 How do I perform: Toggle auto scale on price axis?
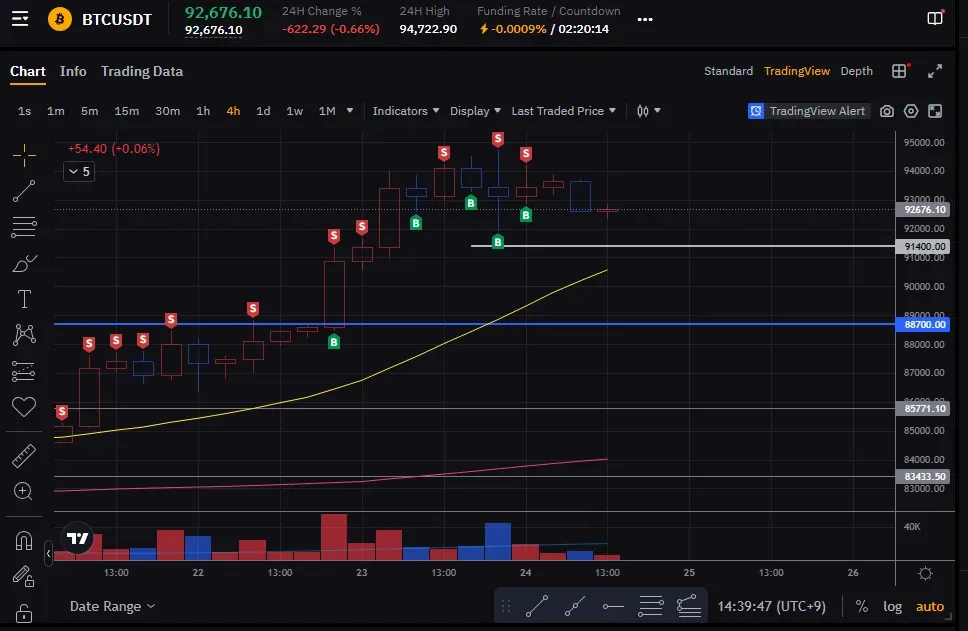(930, 606)
